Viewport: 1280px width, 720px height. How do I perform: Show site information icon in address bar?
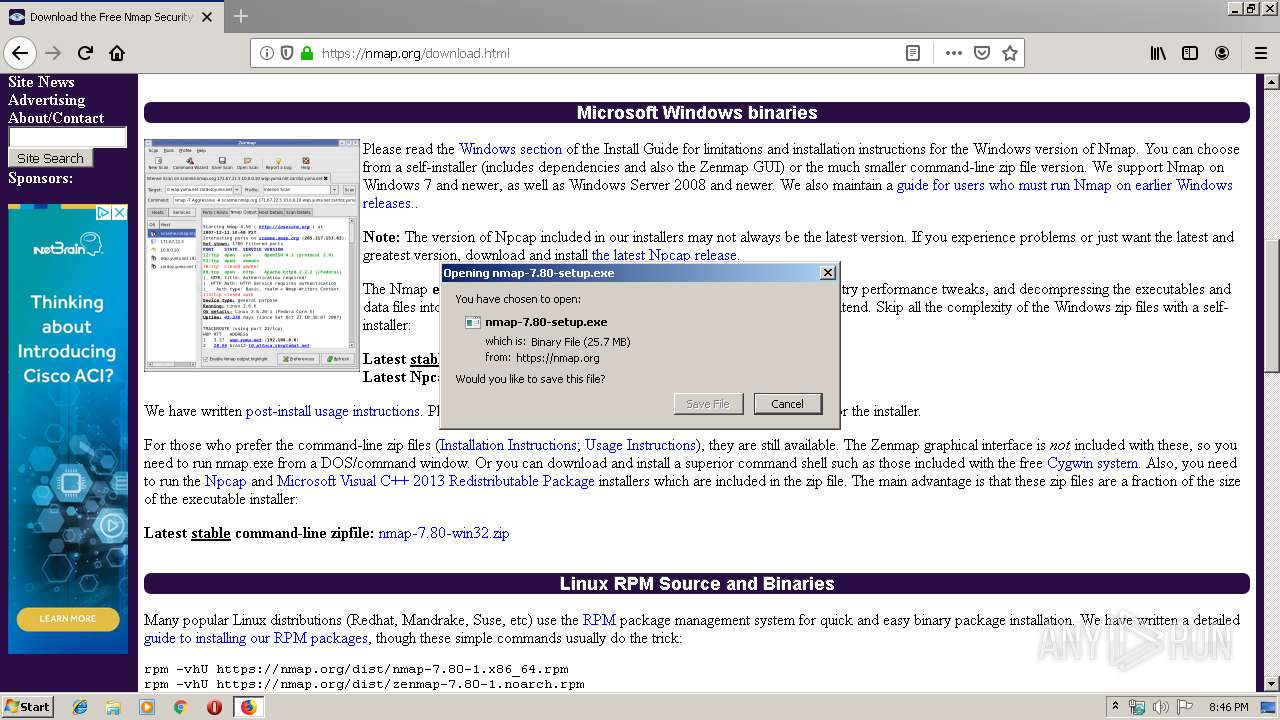267,53
